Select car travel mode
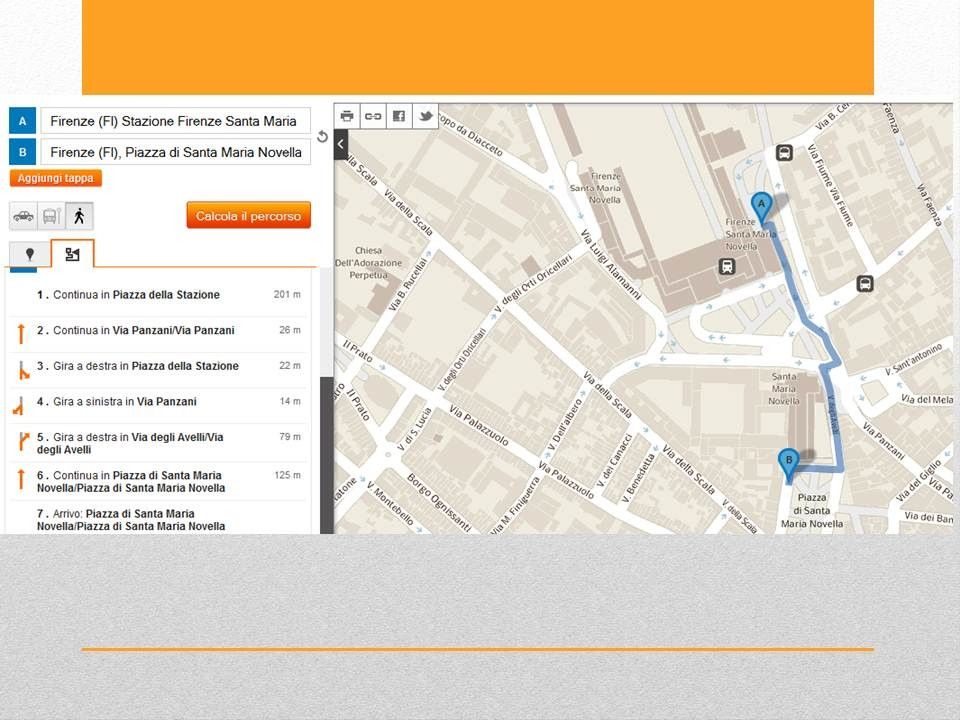Viewport: 960px width, 720px height. [23, 215]
